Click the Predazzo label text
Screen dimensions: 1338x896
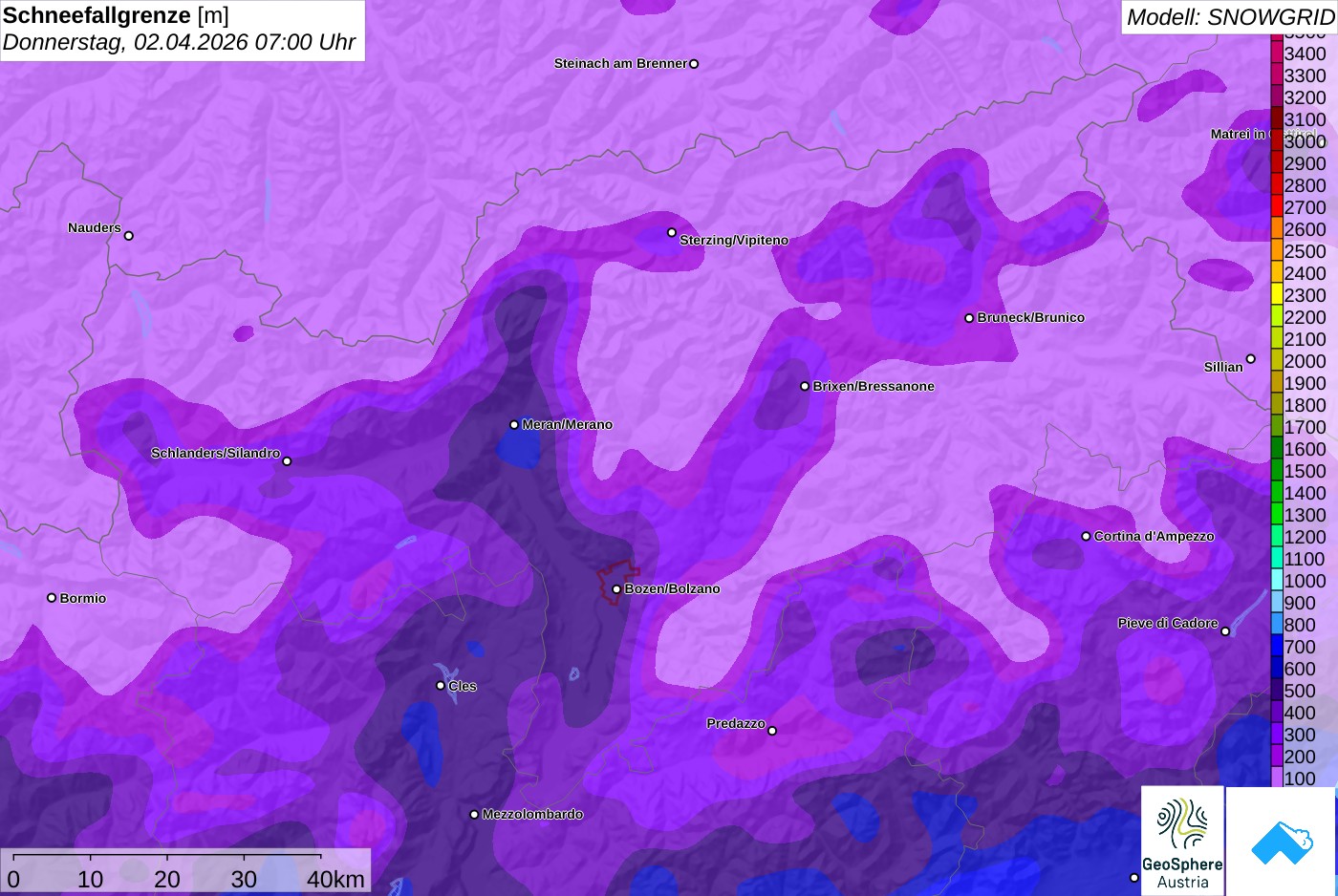[x=736, y=724]
